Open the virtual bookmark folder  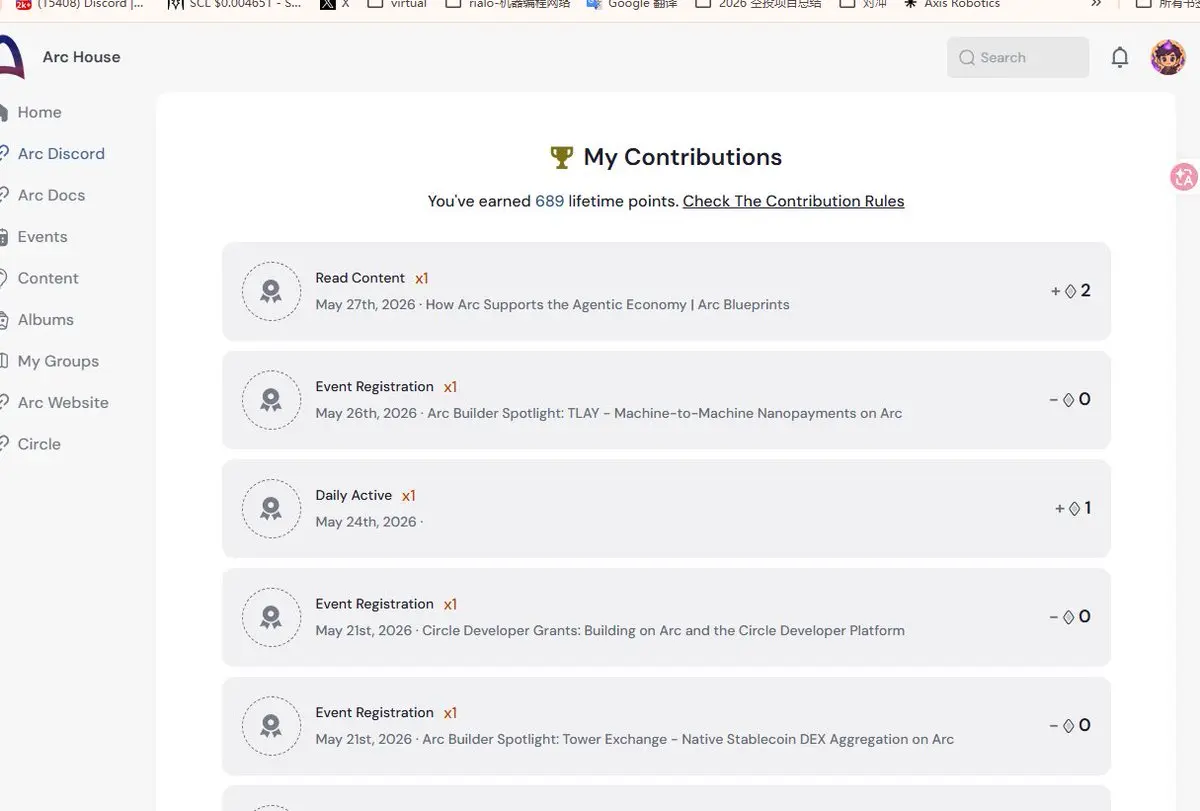[398, 4]
